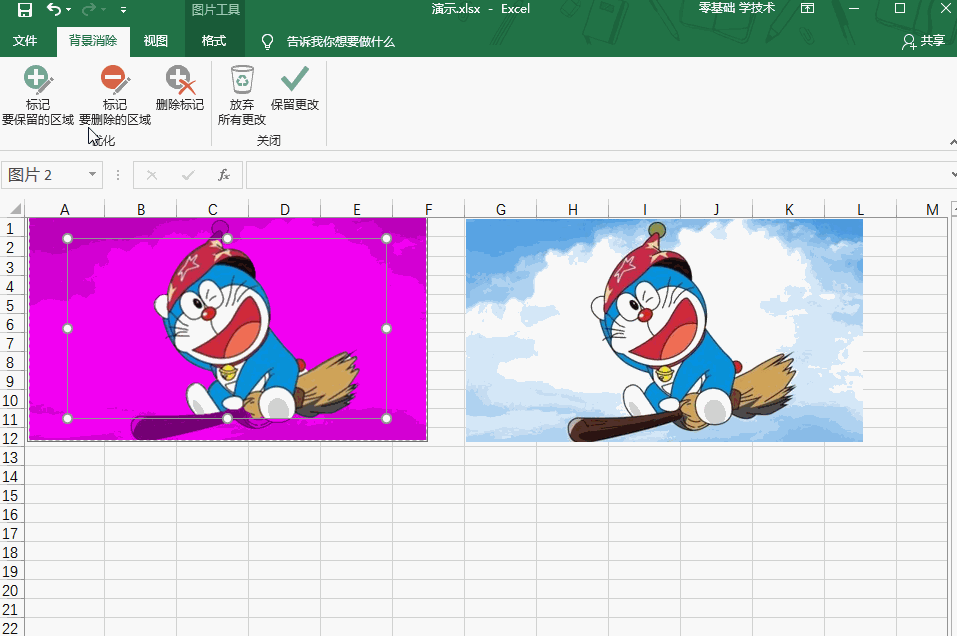The width and height of the screenshot is (957, 636).
Task: Switch to 视图 (View) tab
Action: coord(156,41)
